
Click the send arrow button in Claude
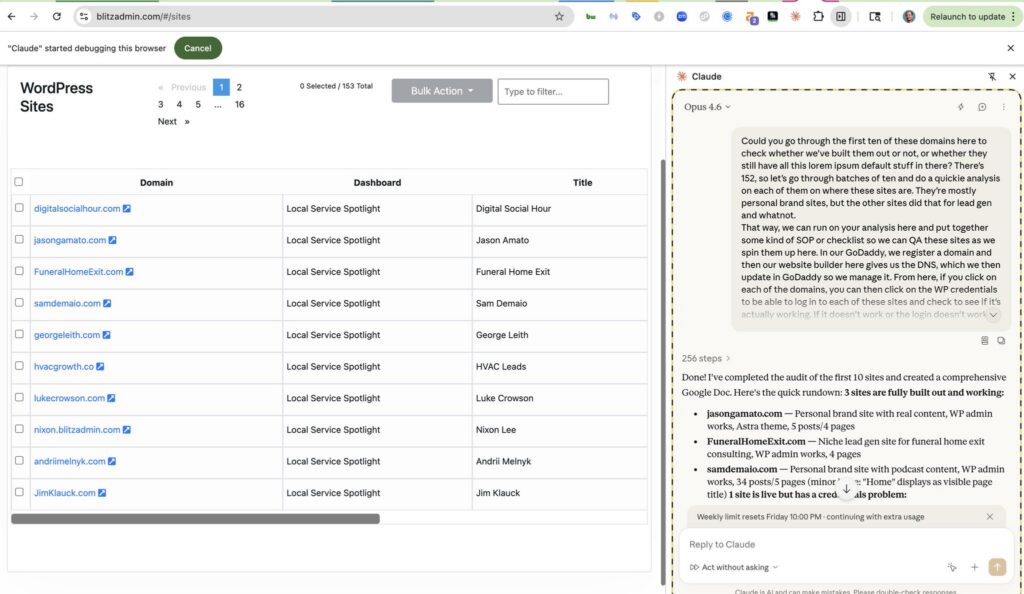[x=996, y=567]
